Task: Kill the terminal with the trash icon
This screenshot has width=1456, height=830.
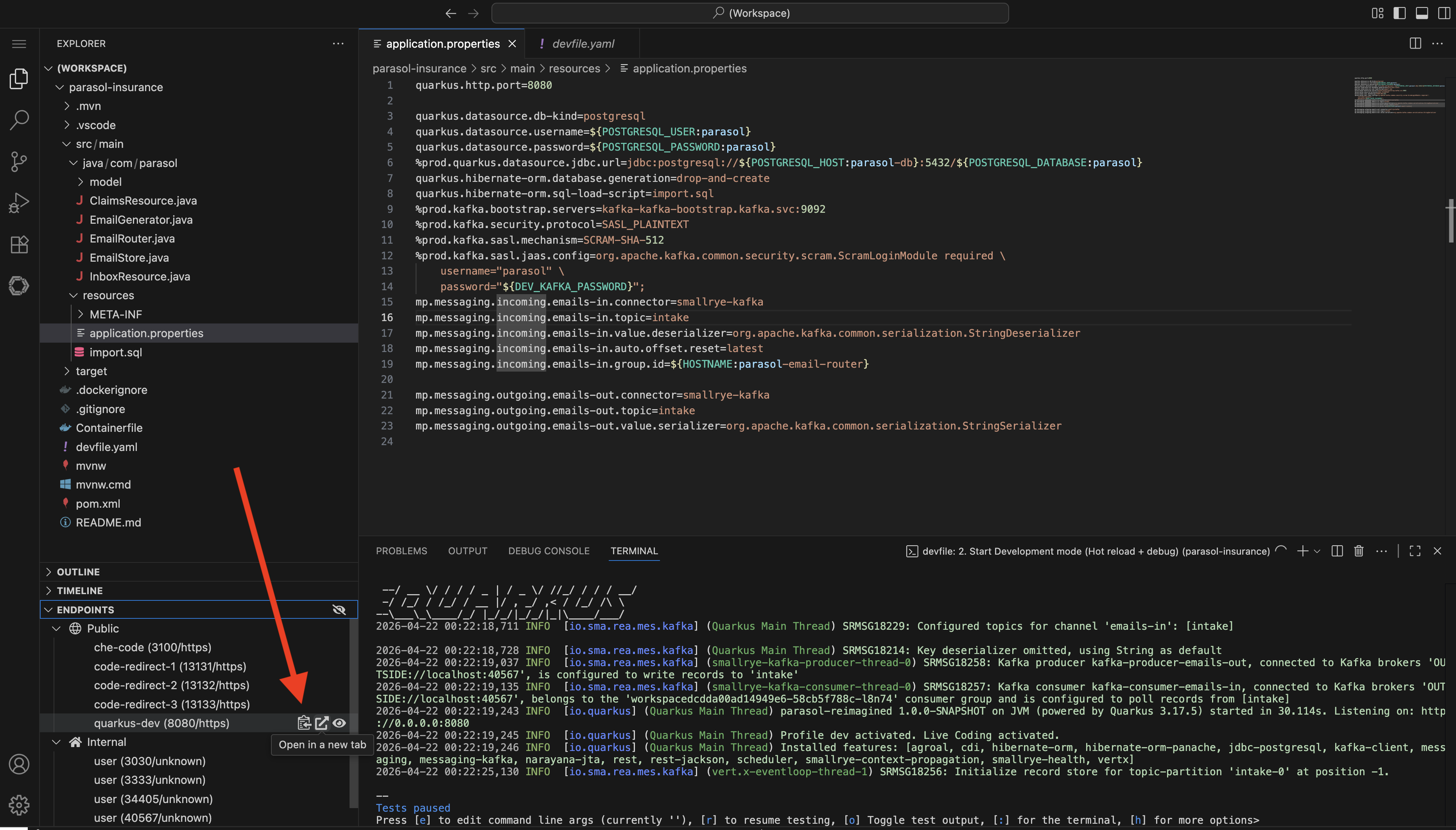Action: (x=1359, y=551)
